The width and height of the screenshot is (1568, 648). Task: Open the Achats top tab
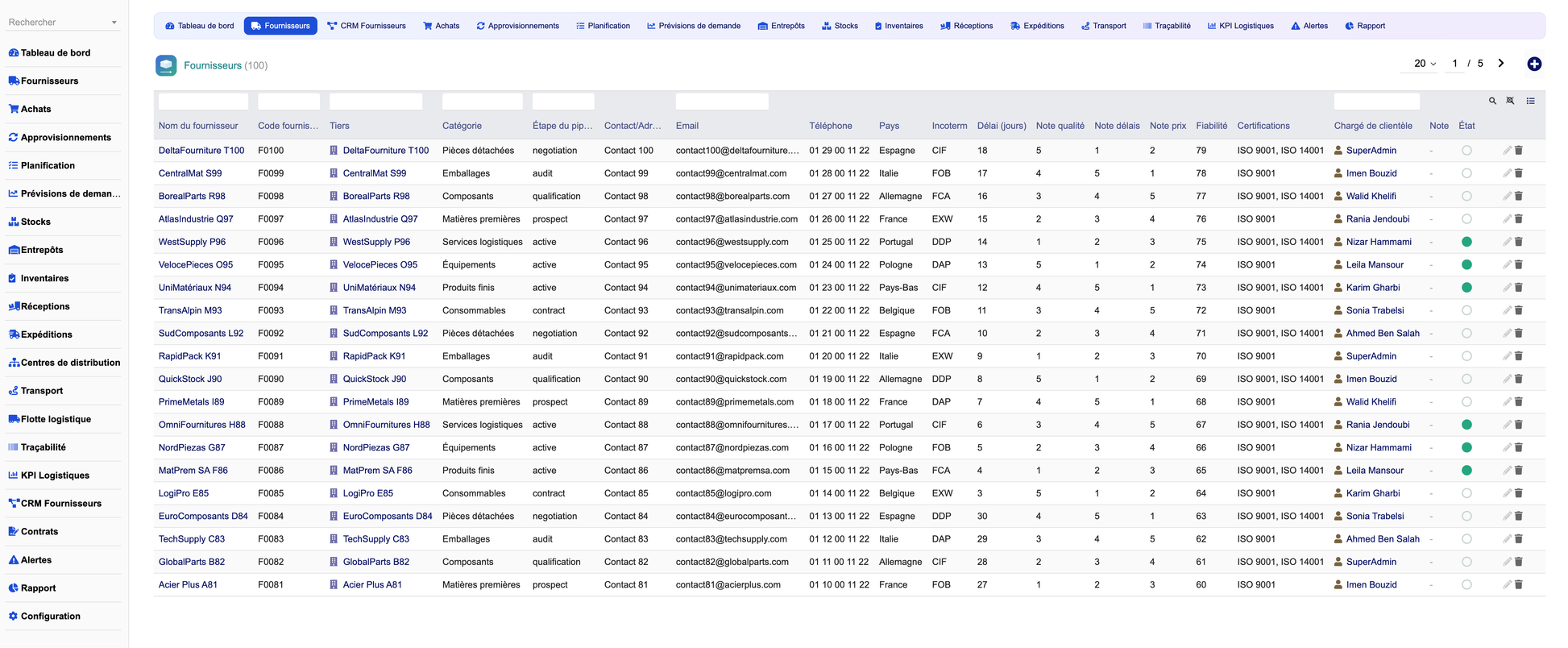pos(442,26)
